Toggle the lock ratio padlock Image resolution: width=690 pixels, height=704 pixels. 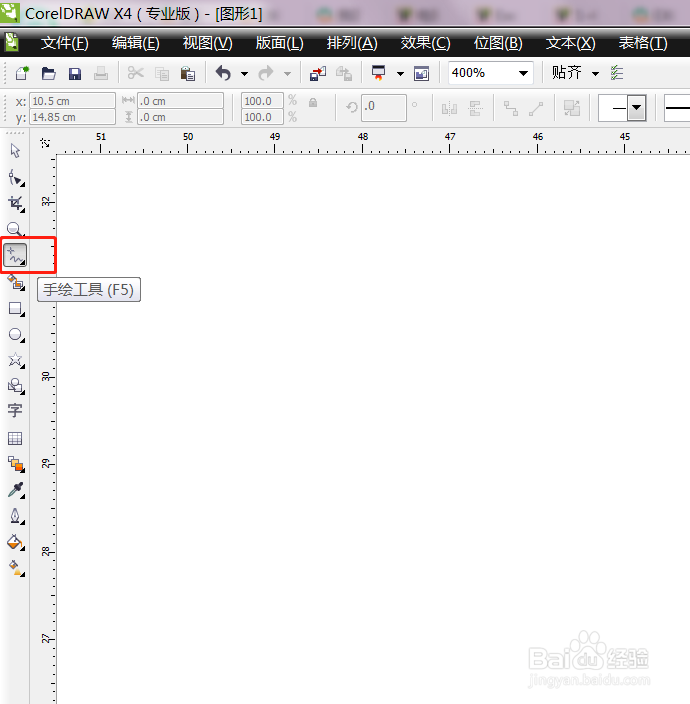click(x=313, y=103)
